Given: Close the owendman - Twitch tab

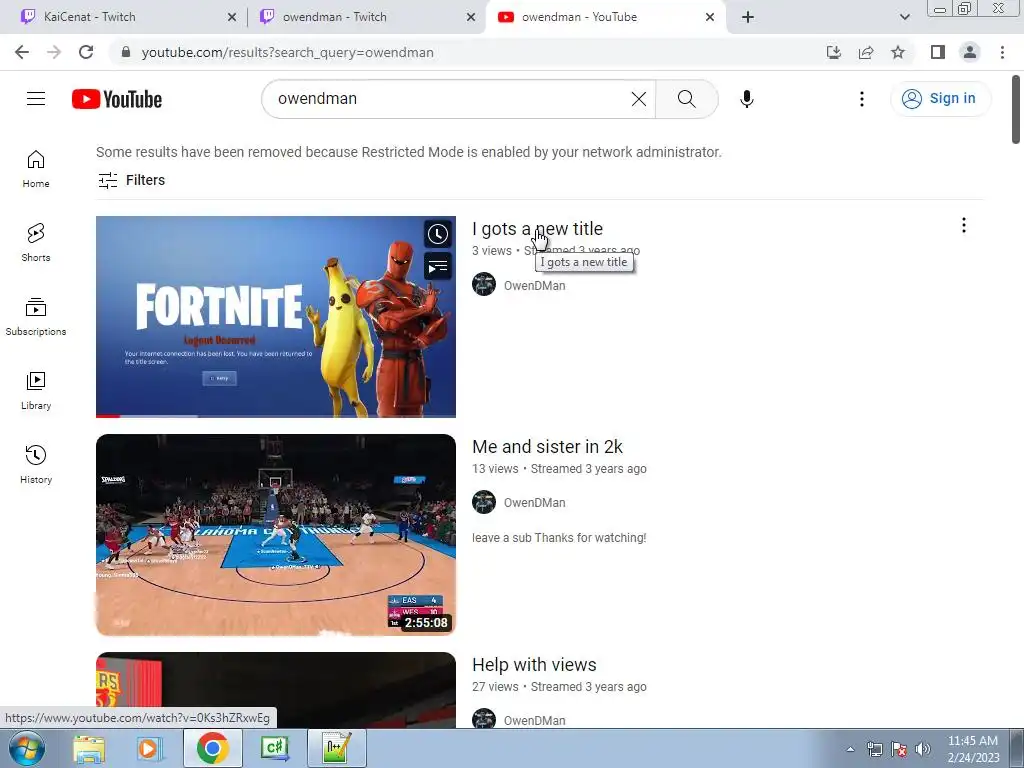Looking at the screenshot, I should (x=471, y=17).
